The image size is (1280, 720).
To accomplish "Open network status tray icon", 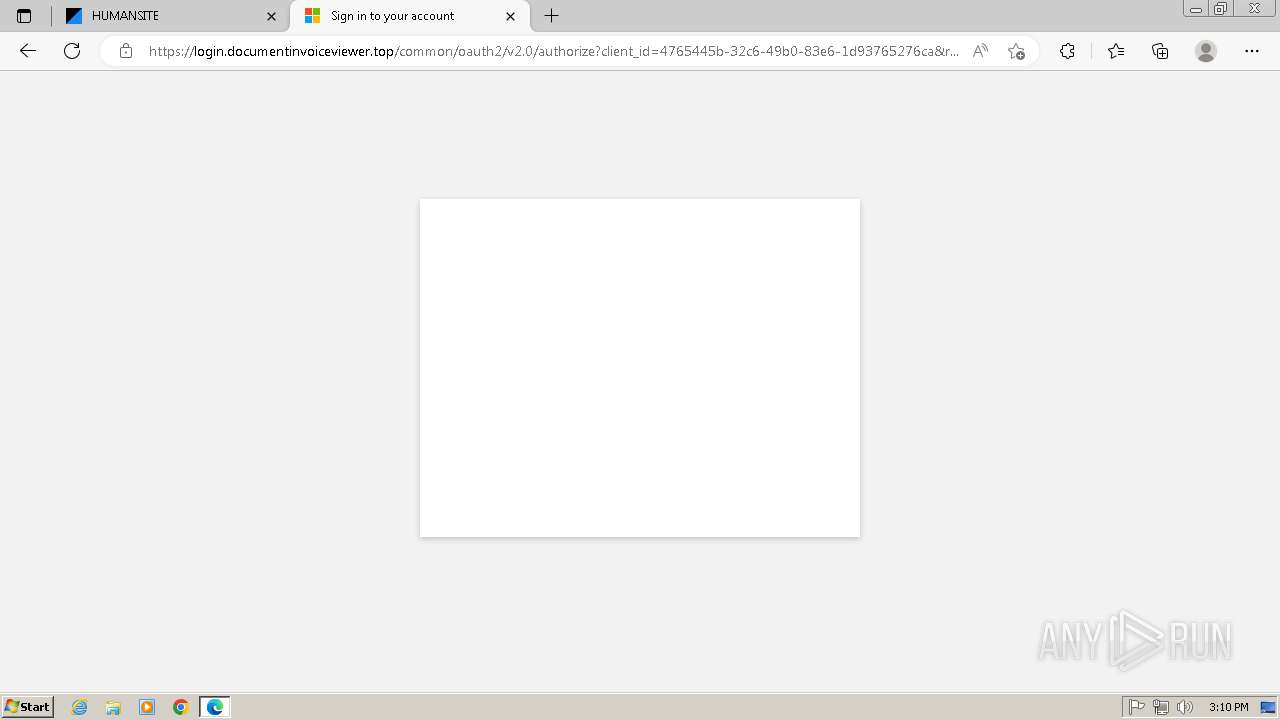I will click(1161, 707).
